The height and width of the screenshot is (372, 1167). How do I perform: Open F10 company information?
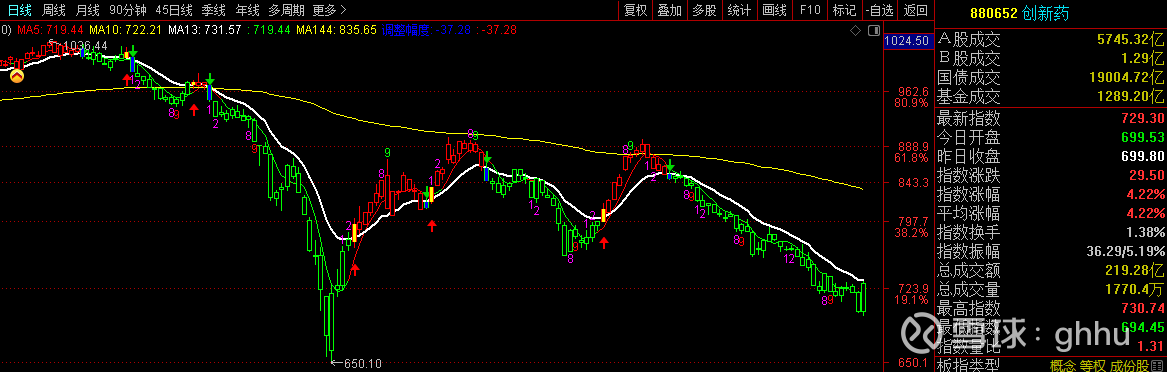click(810, 10)
